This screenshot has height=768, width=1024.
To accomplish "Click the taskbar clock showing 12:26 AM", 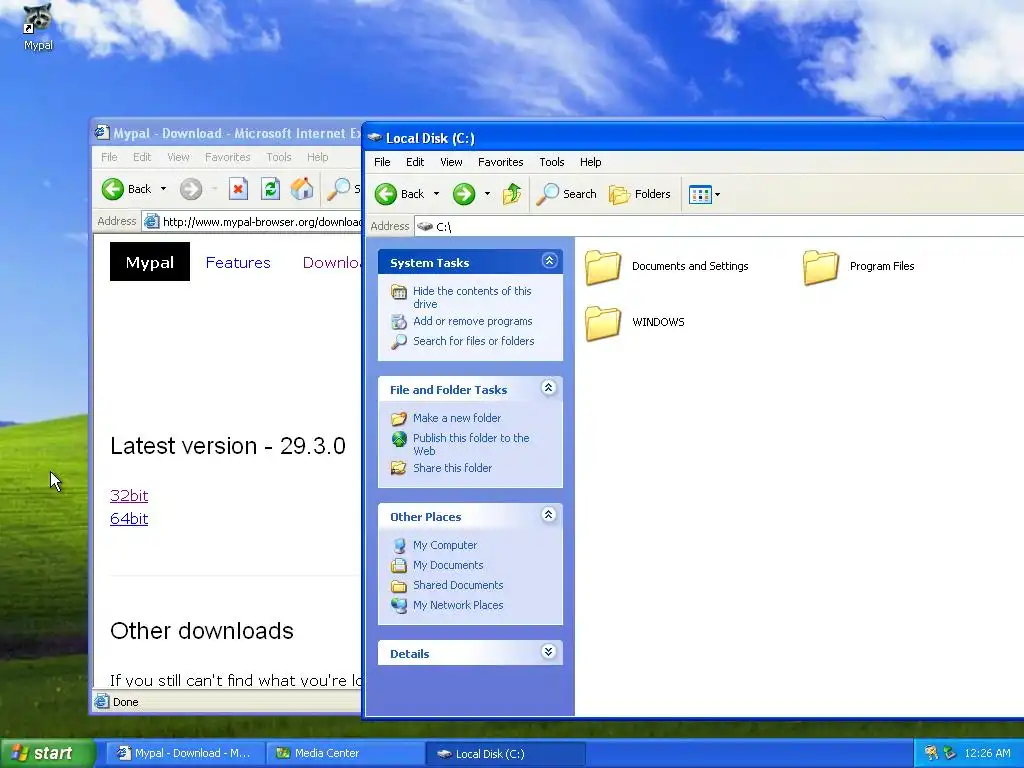I will 987,753.
